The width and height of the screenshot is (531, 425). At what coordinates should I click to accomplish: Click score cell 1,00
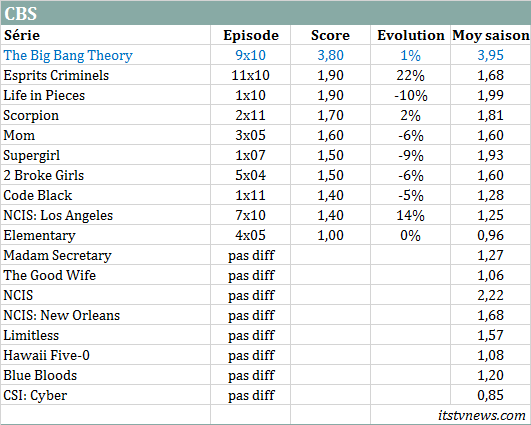330,235
